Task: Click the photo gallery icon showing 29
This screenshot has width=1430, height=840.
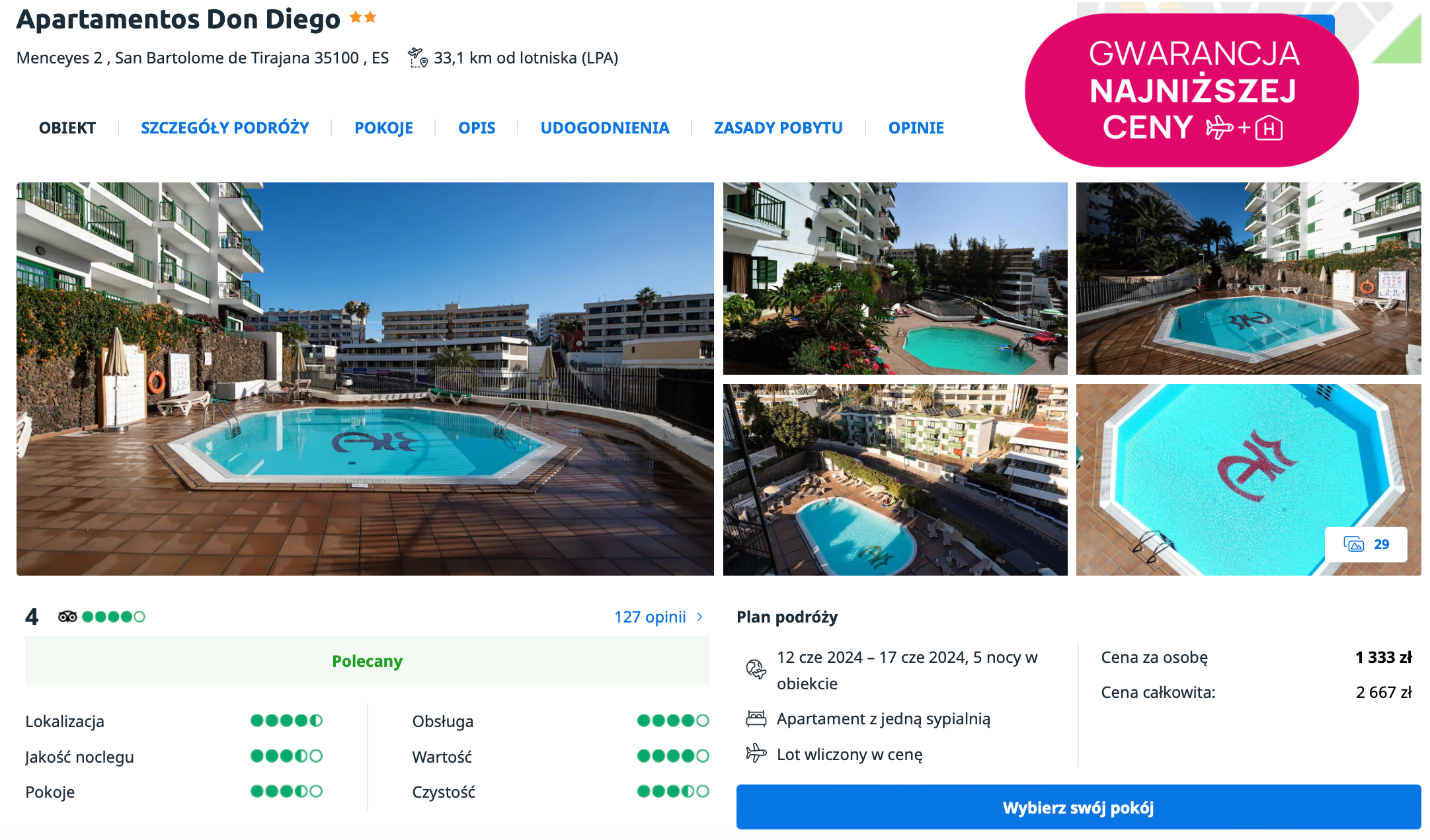Action: [1365, 545]
